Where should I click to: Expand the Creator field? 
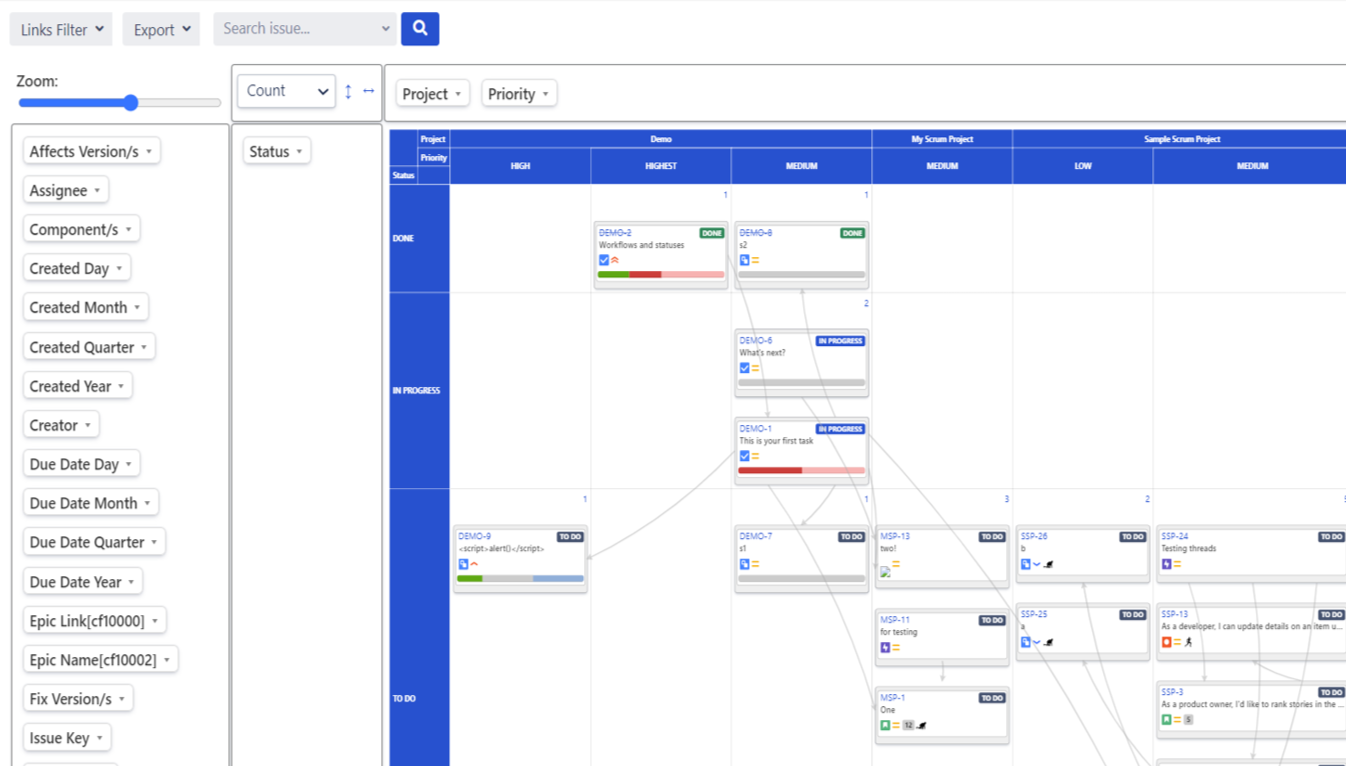(x=61, y=425)
